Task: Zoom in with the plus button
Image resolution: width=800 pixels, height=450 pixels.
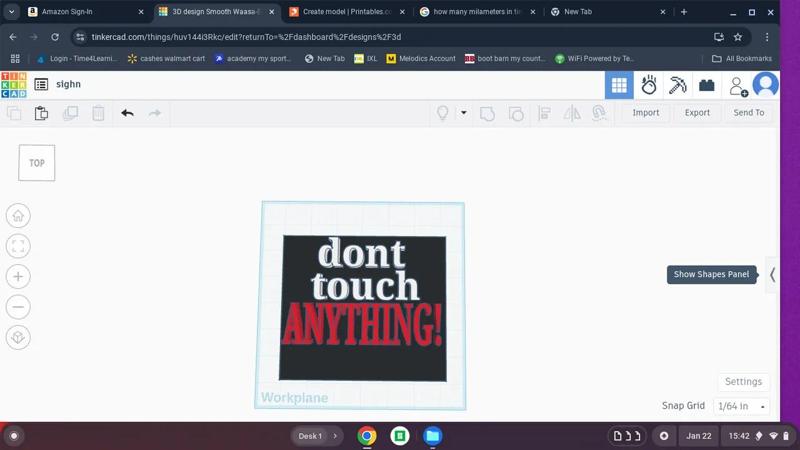Action: 18,277
